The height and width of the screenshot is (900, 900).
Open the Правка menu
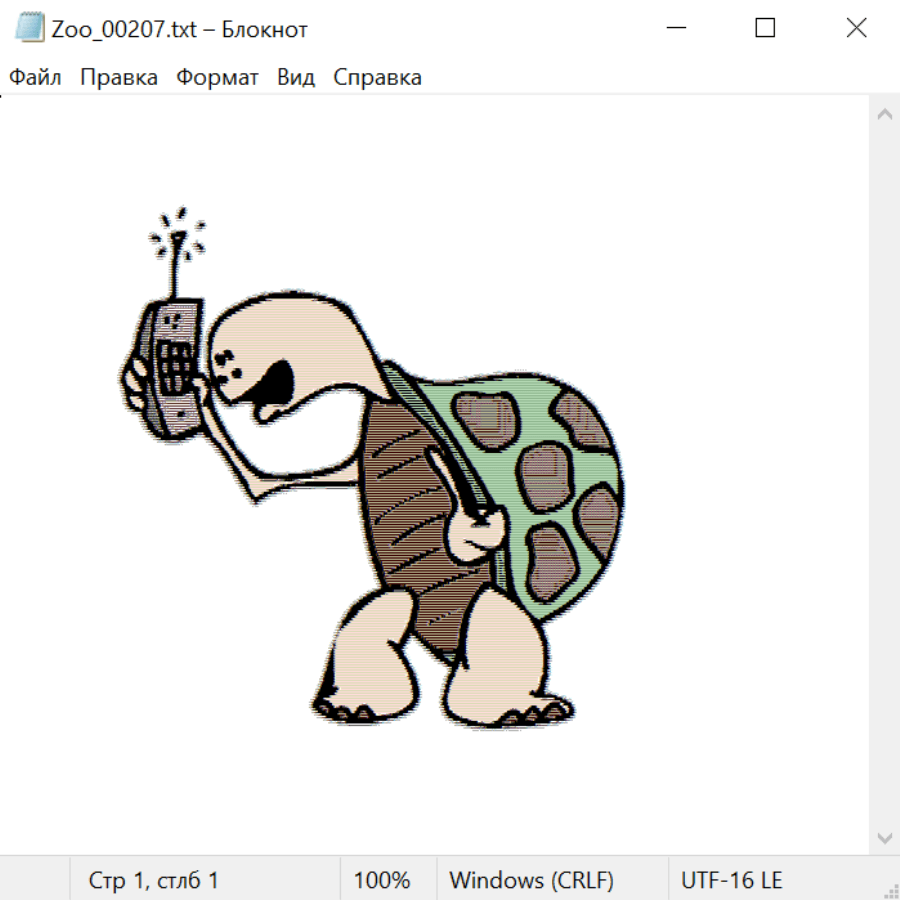click(x=119, y=78)
